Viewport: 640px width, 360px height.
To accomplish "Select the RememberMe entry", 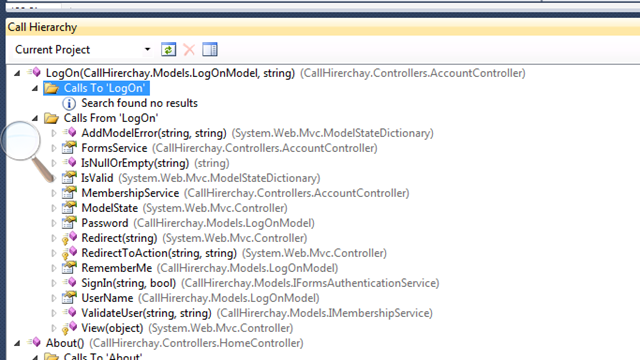I will 210,268.
